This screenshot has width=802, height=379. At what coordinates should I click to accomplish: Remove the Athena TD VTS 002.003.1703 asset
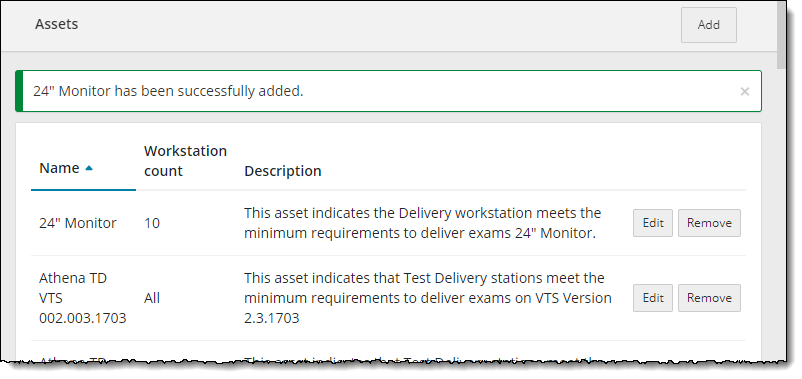pos(709,298)
